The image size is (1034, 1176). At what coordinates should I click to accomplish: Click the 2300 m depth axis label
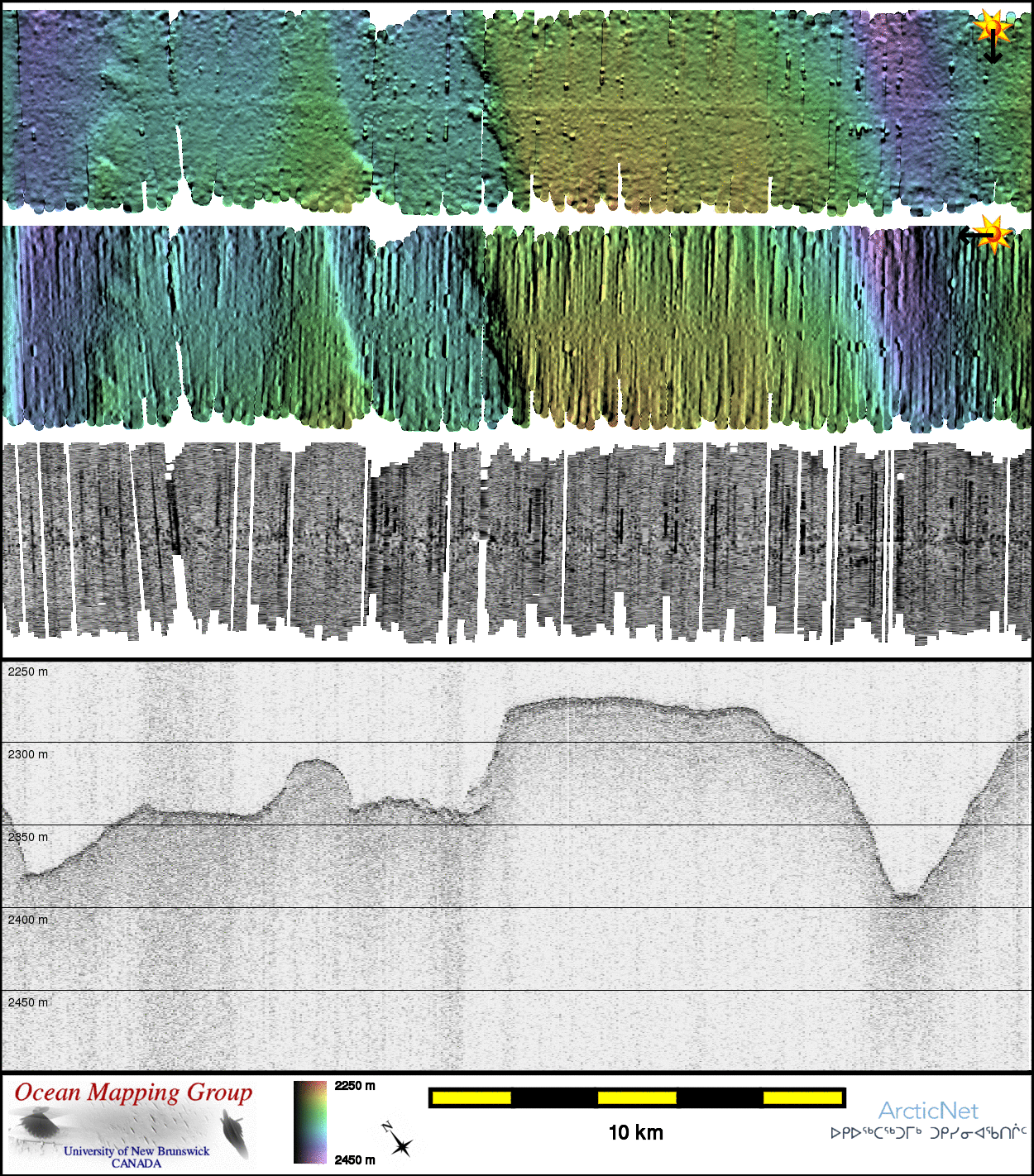(x=28, y=754)
